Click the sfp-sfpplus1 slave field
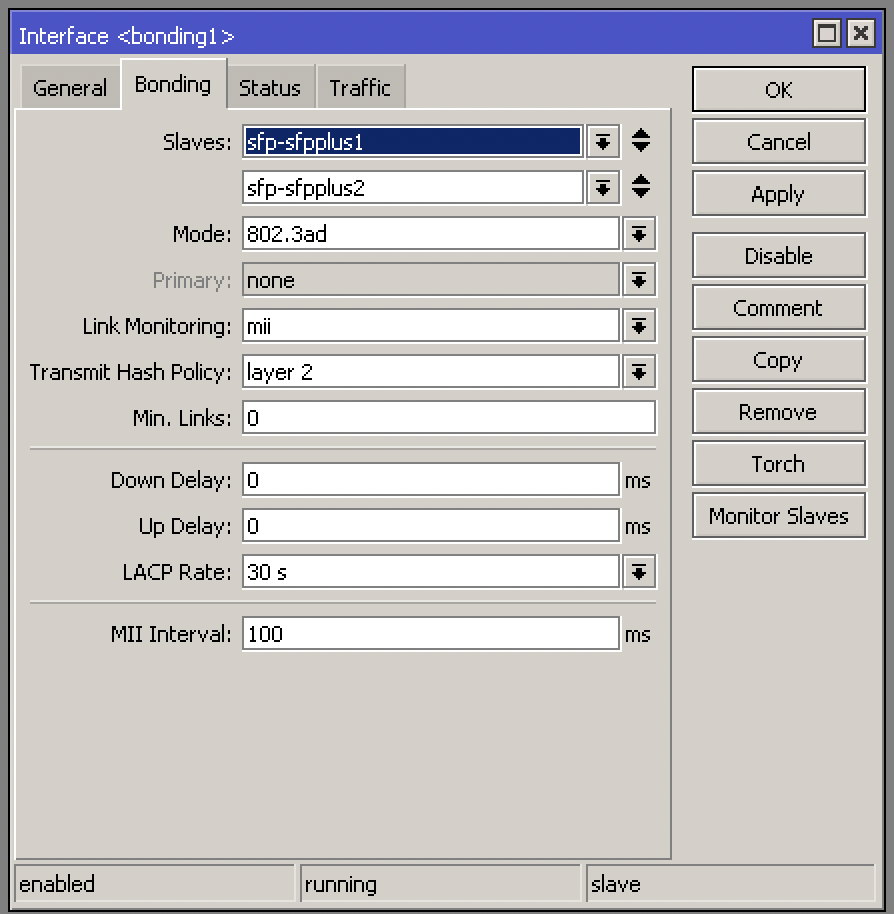 point(413,142)
